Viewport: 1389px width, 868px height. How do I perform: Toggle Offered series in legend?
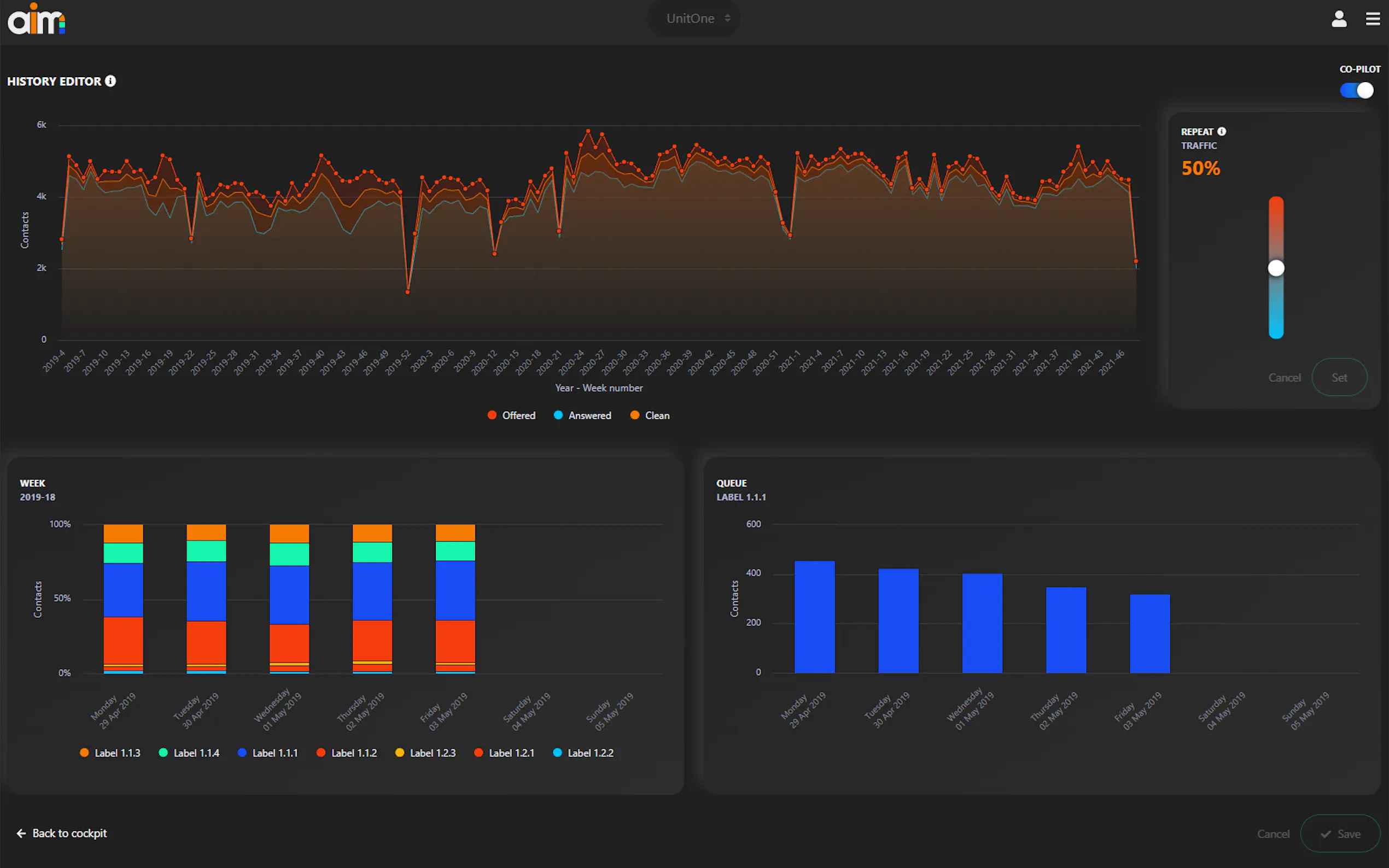(511, 415)
